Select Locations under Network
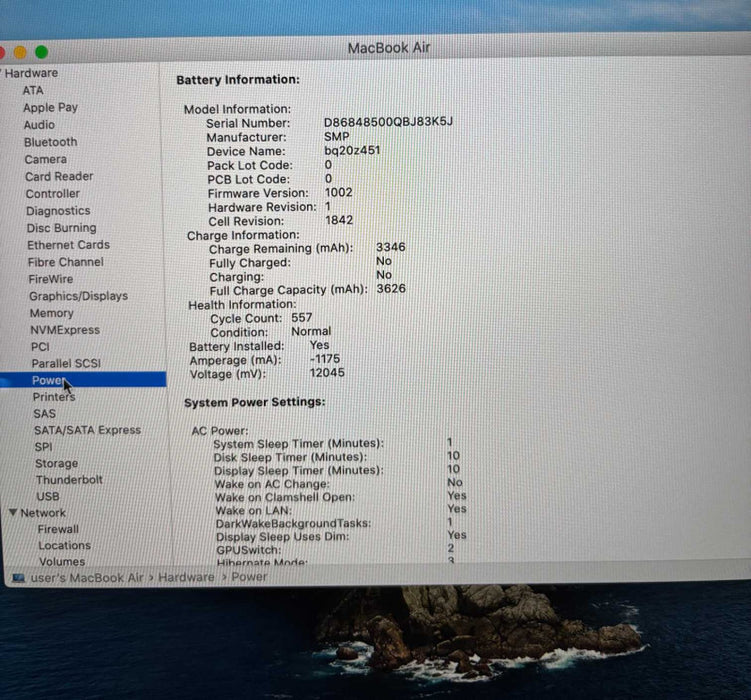 (65, 545)
